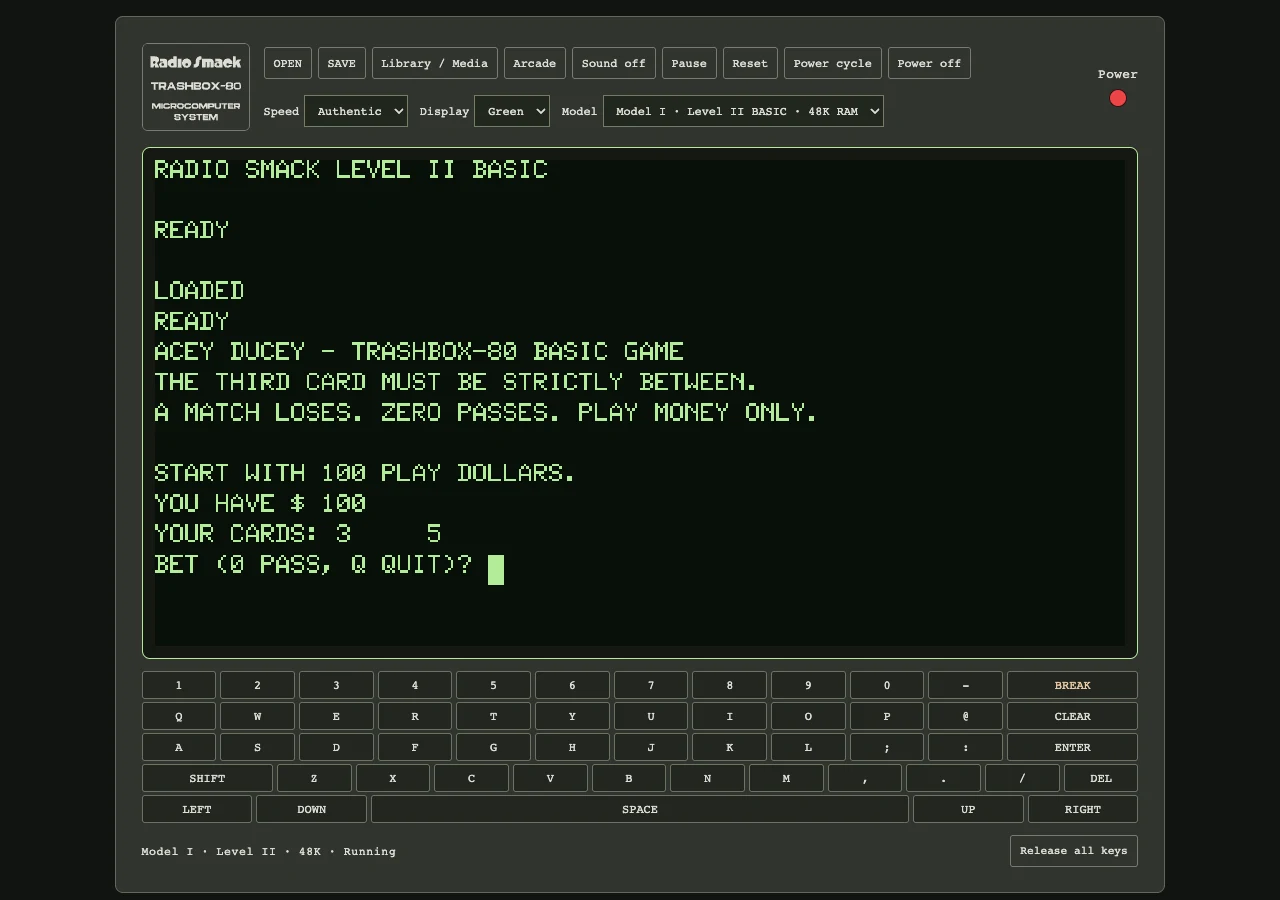The width and height of the screenshot is (1280, 900).
Task: Open the Arcade menu
Action: tap(535, 63)
